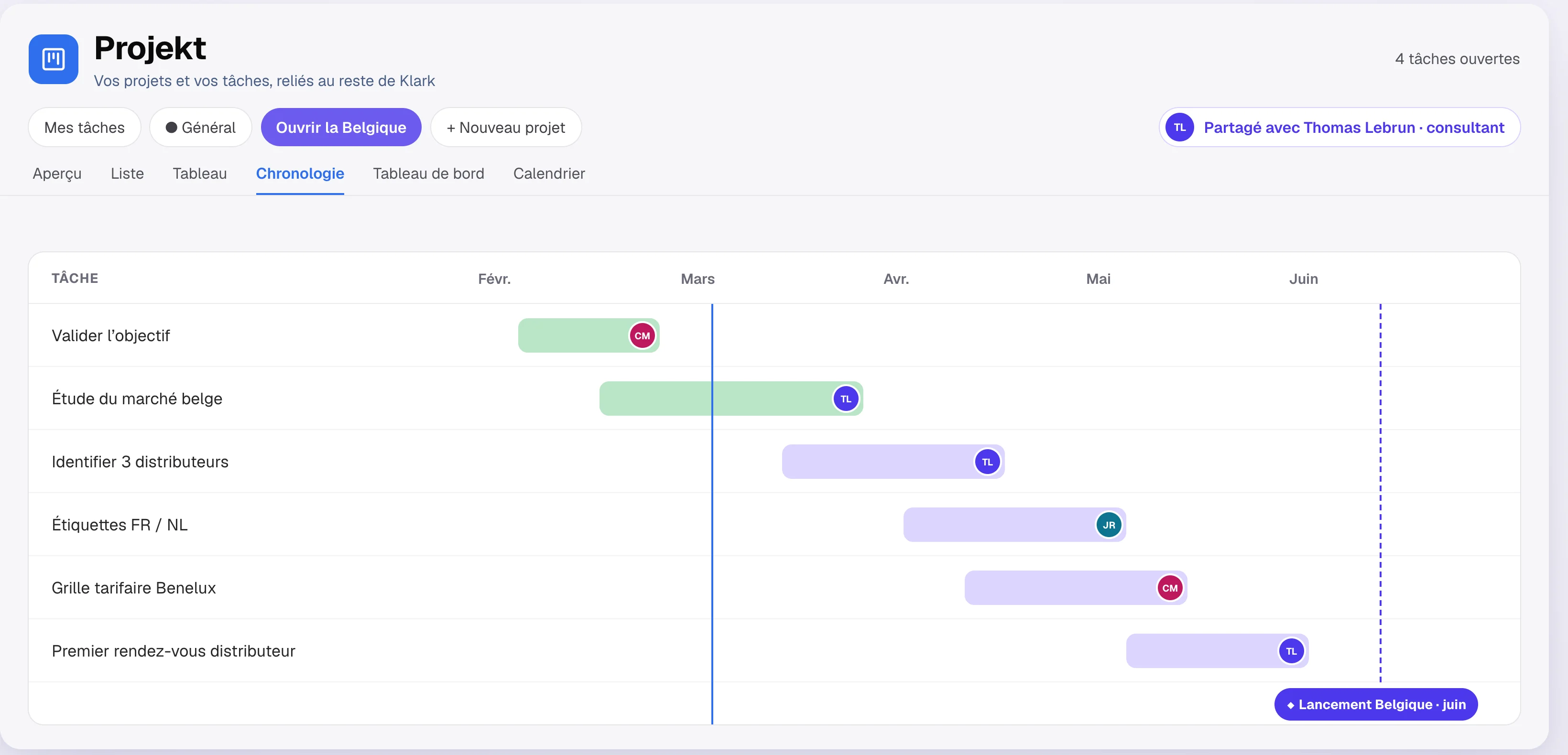Open the Partagé avec Thomas Lebrun badge
The width and height of the screenshot is (1568, 755).
click(x=1340, y=127)
